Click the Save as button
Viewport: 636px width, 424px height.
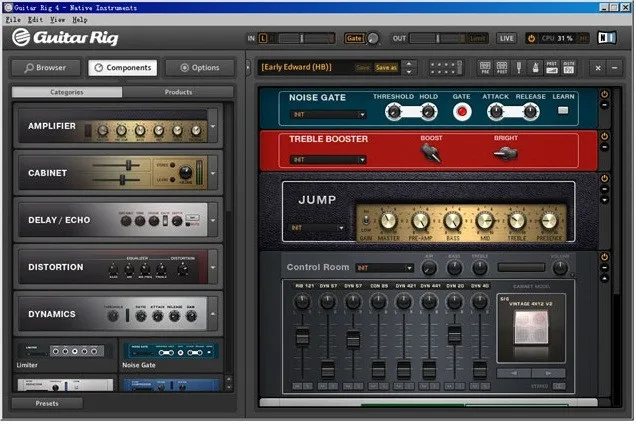(386, 68)
